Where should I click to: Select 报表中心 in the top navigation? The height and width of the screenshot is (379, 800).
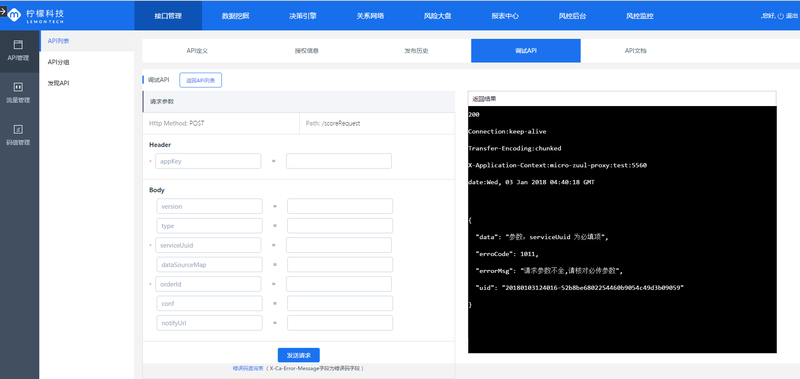point(505,16)
